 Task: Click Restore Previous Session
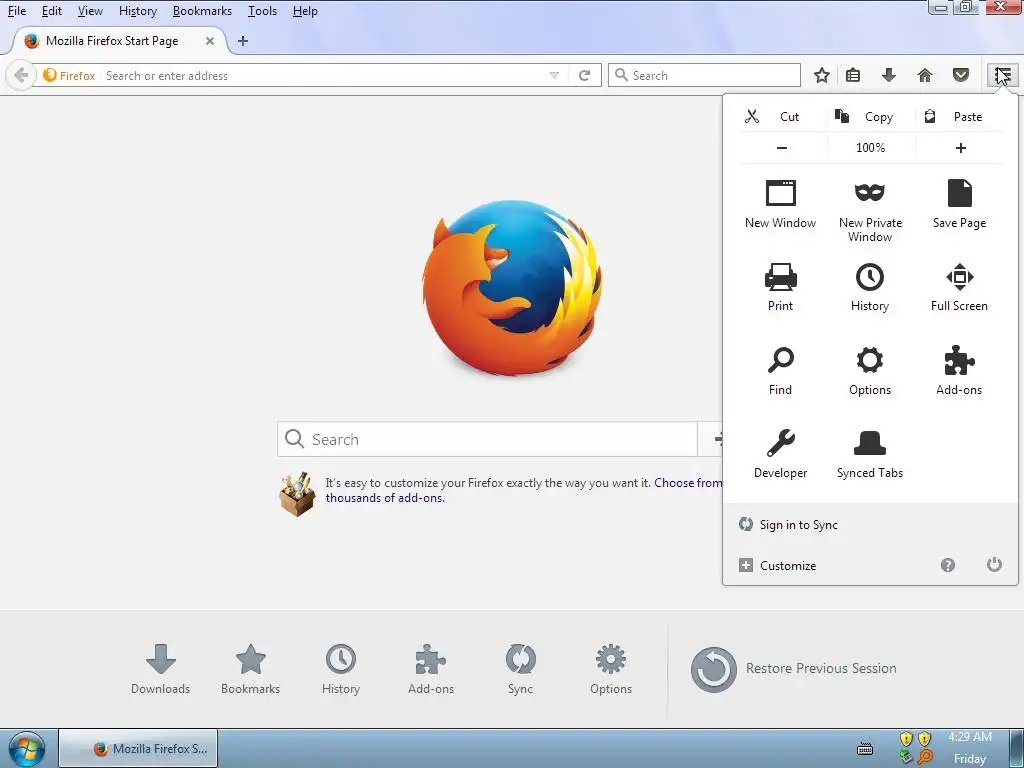pyautogui.click(x=793, y=669)
